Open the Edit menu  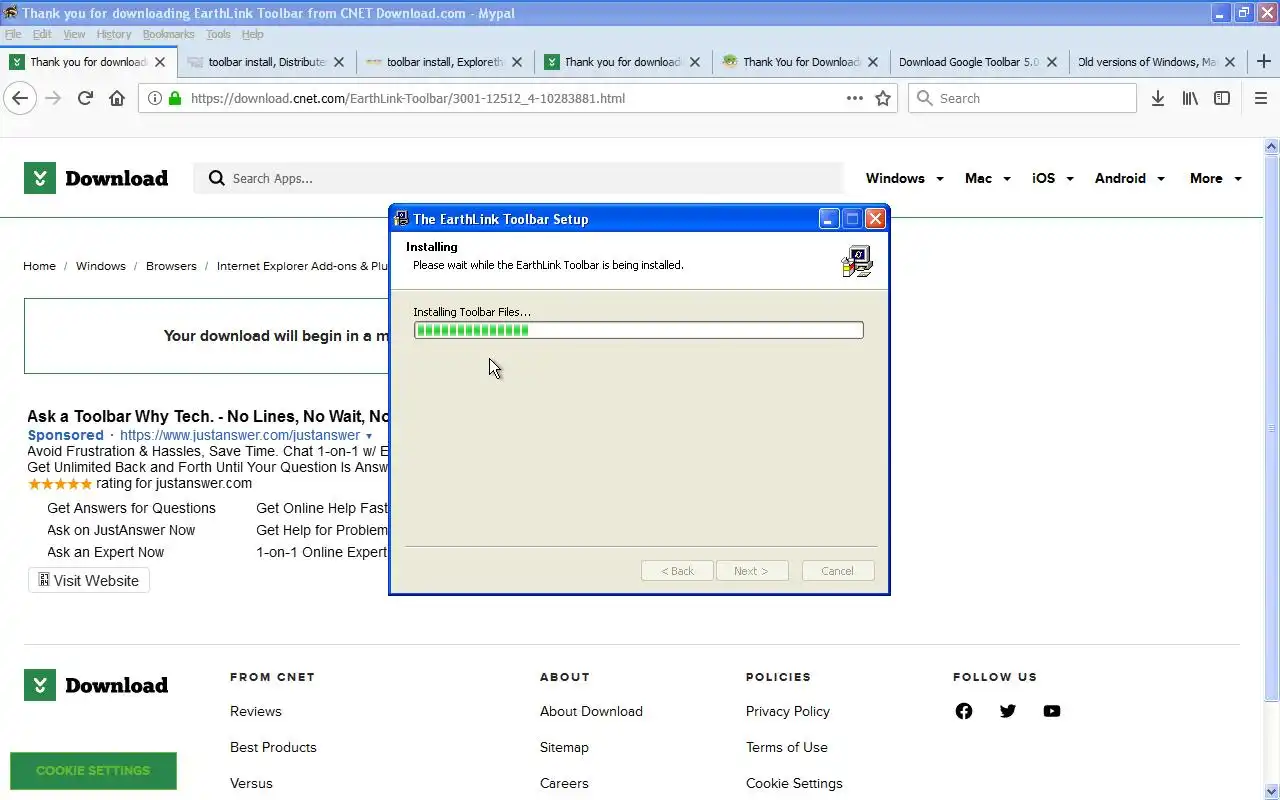click(42, 34)
